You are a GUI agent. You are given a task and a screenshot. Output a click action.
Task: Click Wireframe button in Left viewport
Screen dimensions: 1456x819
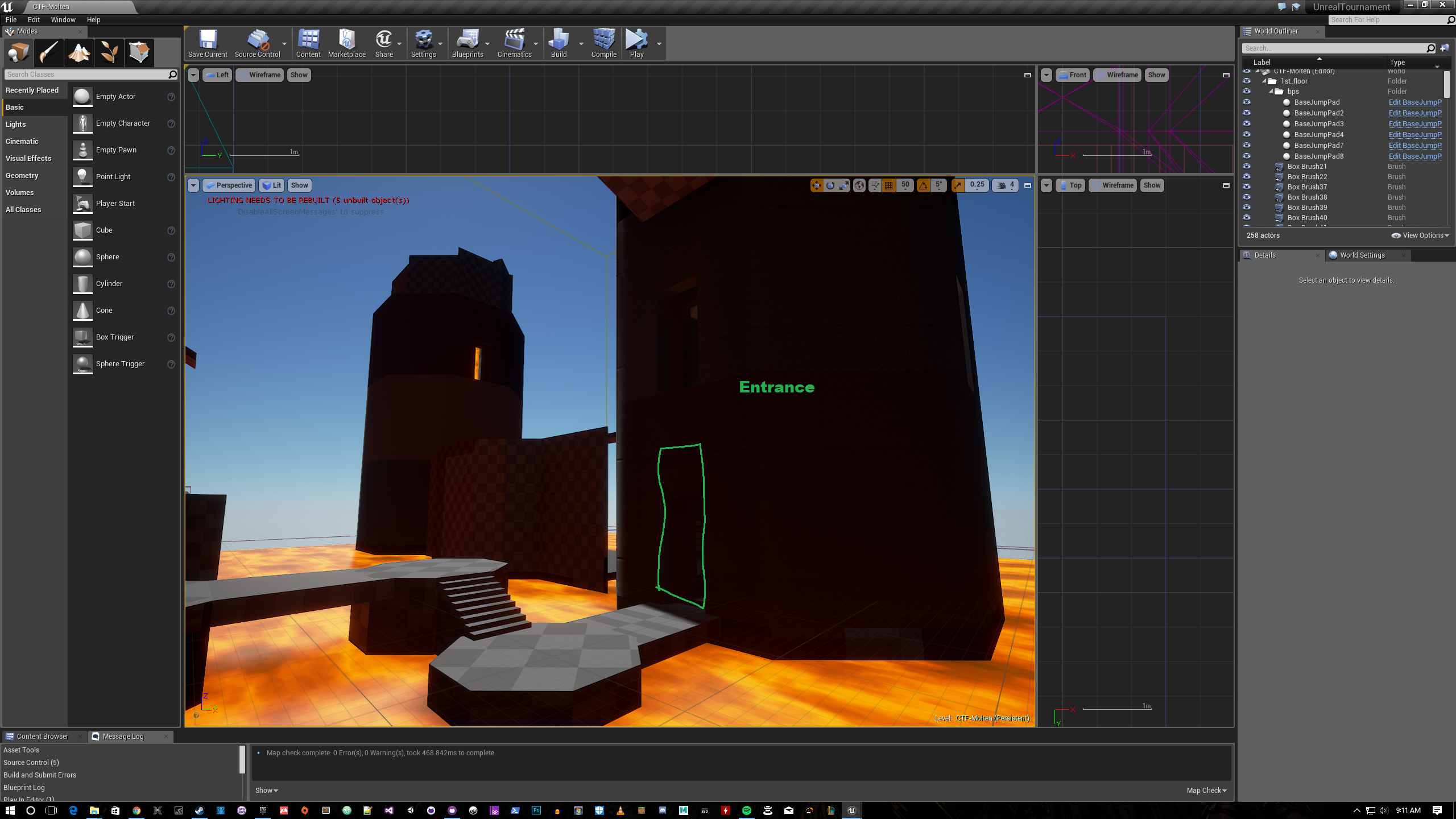tap(259, 75)
